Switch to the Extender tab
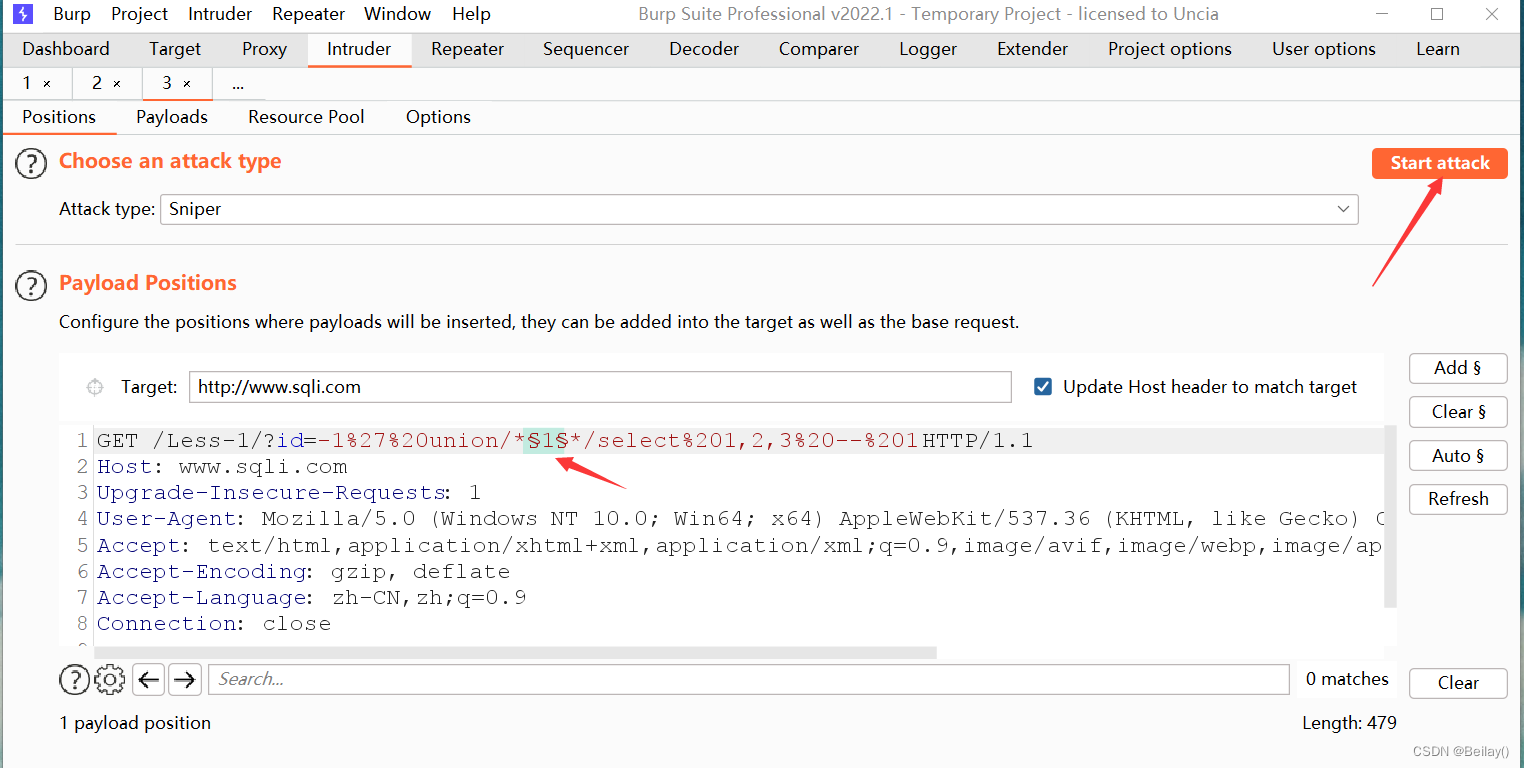 [1032, 49]
